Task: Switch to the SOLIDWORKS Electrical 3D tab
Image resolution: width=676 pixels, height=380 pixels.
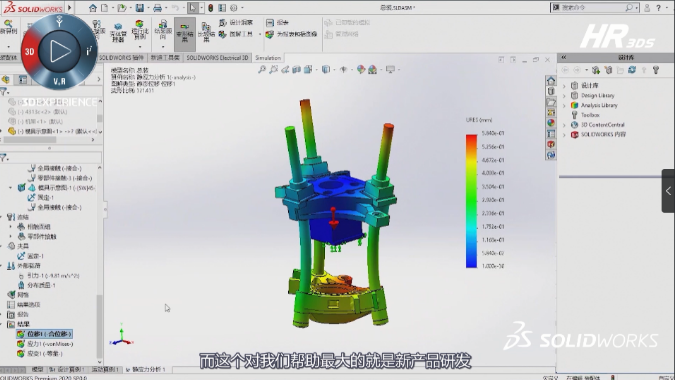Action: coord(217,58)
